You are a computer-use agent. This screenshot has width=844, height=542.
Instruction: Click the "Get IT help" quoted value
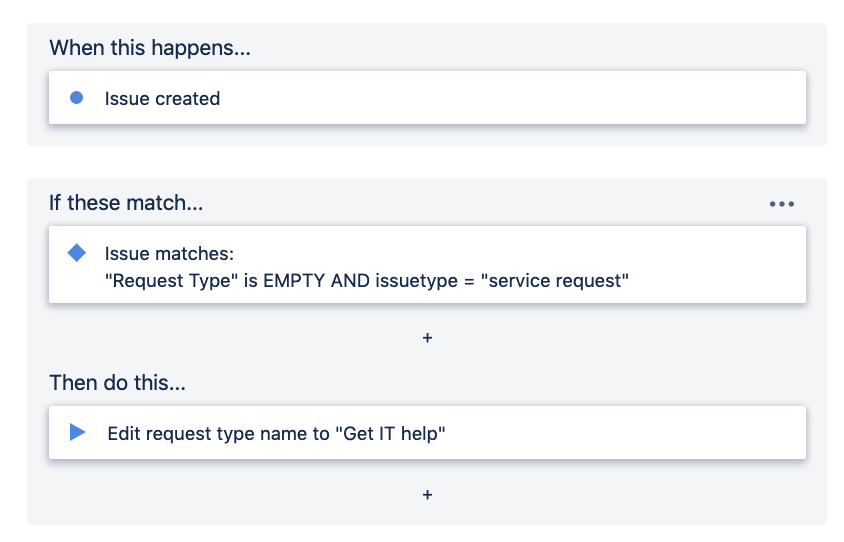[x=390, y=433]
